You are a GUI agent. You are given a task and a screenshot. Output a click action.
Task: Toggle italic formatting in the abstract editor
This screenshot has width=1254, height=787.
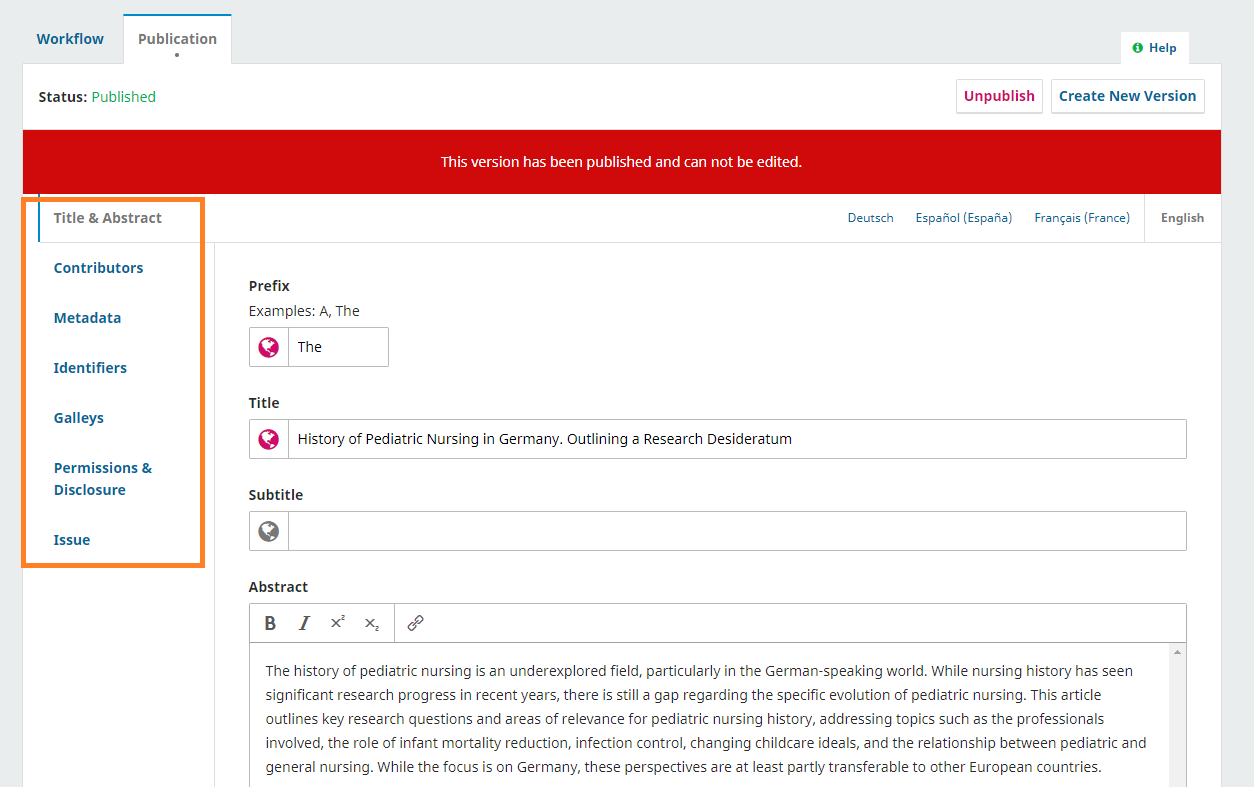[x=304, y=623]
